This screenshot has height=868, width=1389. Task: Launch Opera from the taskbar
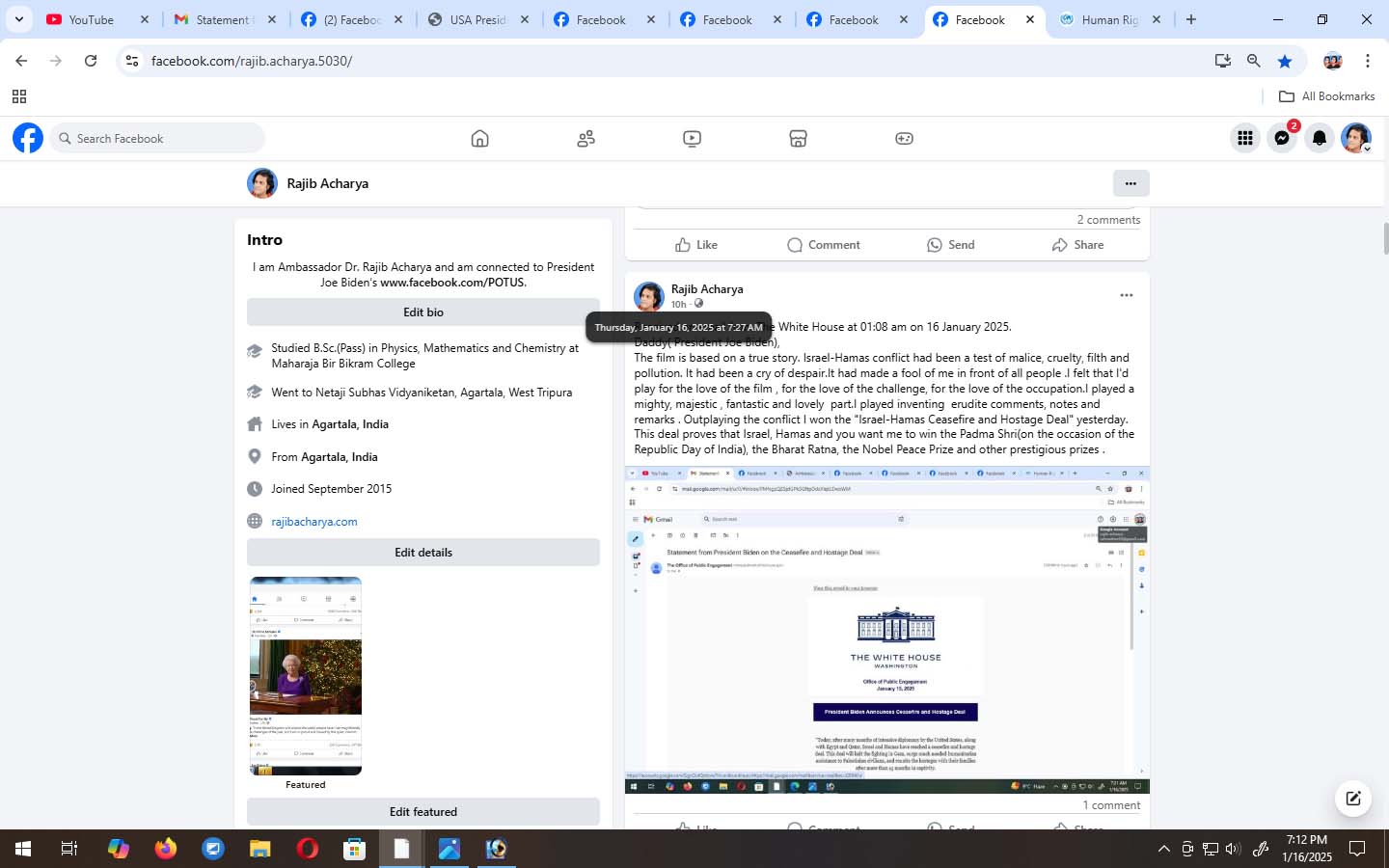pyautogui.click(x=308, y=849)
